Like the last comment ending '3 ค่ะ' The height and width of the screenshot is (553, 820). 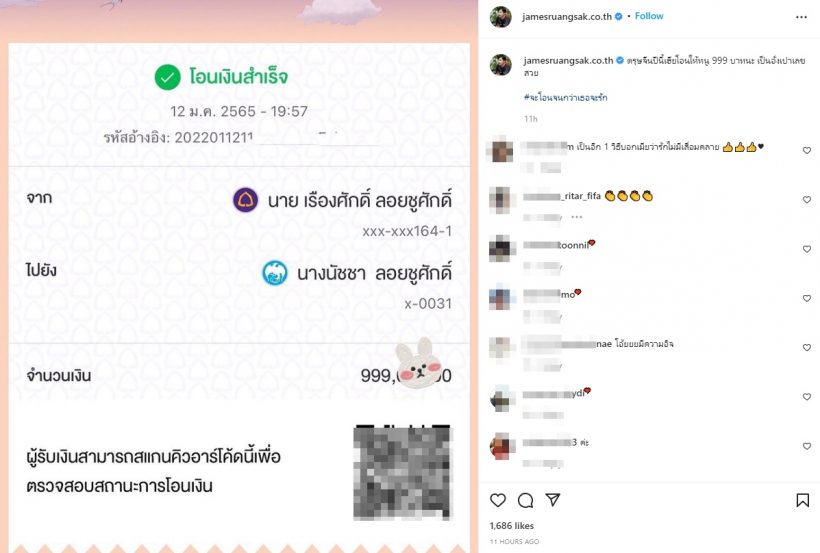click(806, 446)
